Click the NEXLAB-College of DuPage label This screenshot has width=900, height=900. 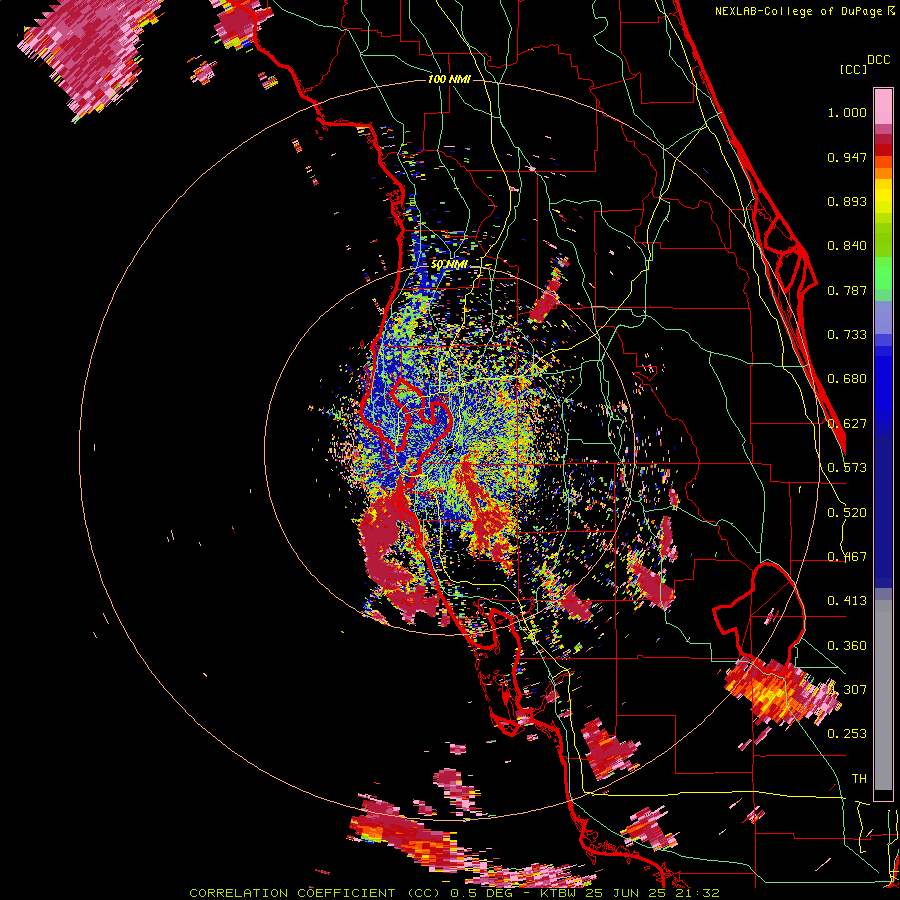[798, 11]
